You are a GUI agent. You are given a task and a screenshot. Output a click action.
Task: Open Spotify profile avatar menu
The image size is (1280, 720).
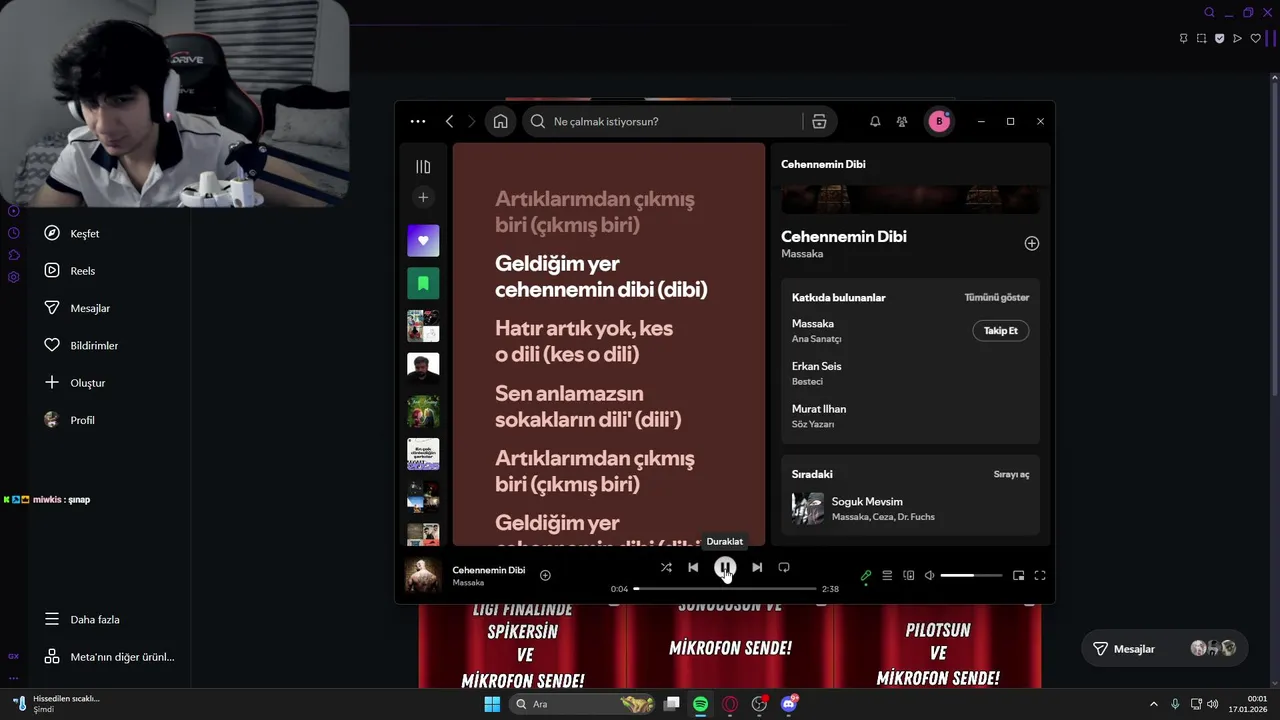(x=939, y=121)
